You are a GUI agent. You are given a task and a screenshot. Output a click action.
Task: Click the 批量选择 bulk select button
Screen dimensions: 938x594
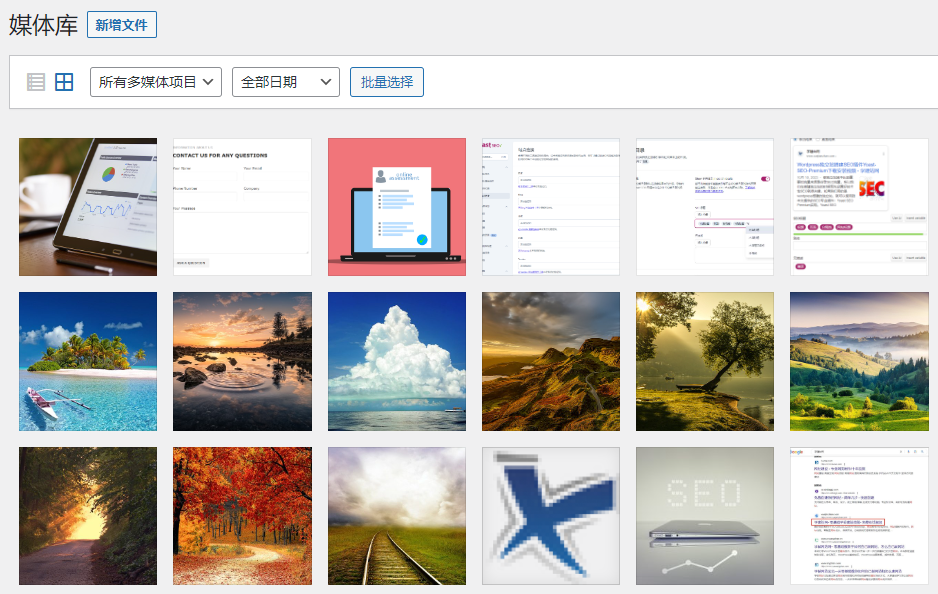pyautogui.click(x=386, y=81)
